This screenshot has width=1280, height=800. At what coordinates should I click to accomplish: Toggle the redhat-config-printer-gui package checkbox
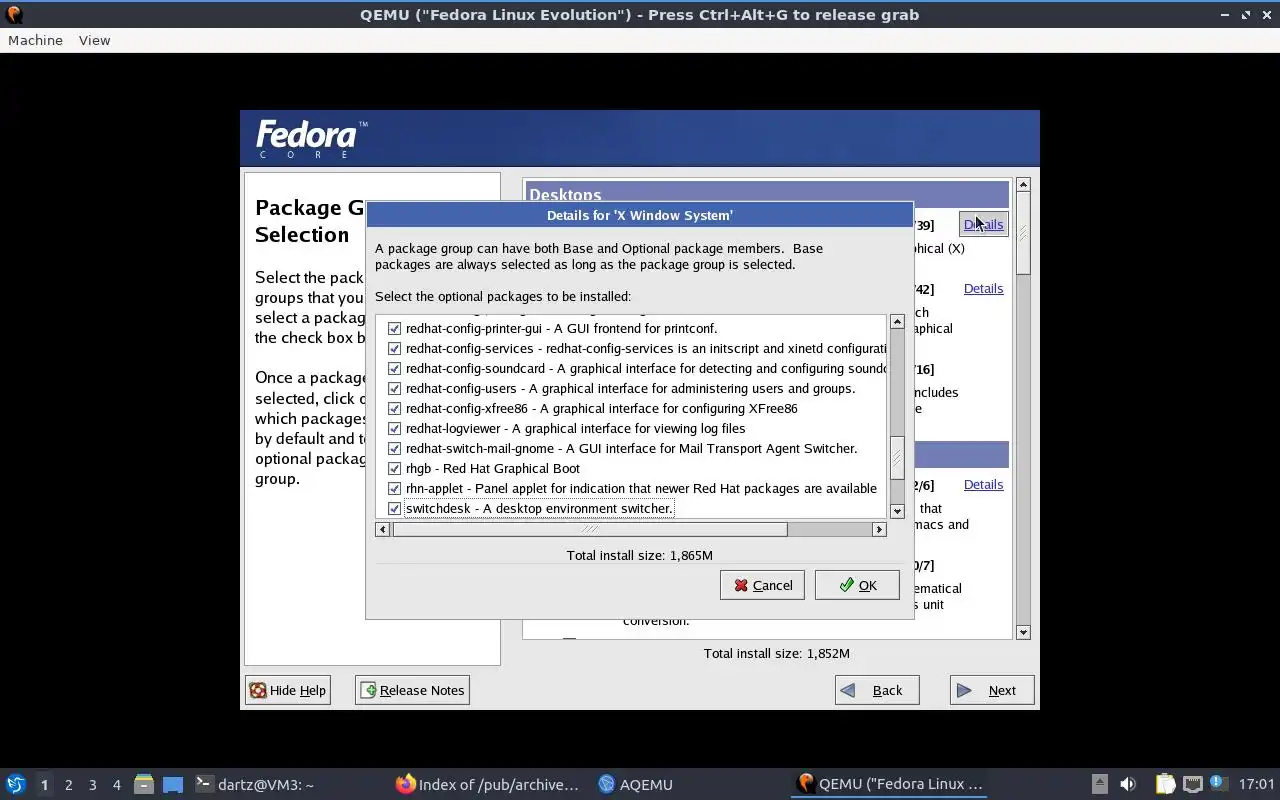point(394,328)
